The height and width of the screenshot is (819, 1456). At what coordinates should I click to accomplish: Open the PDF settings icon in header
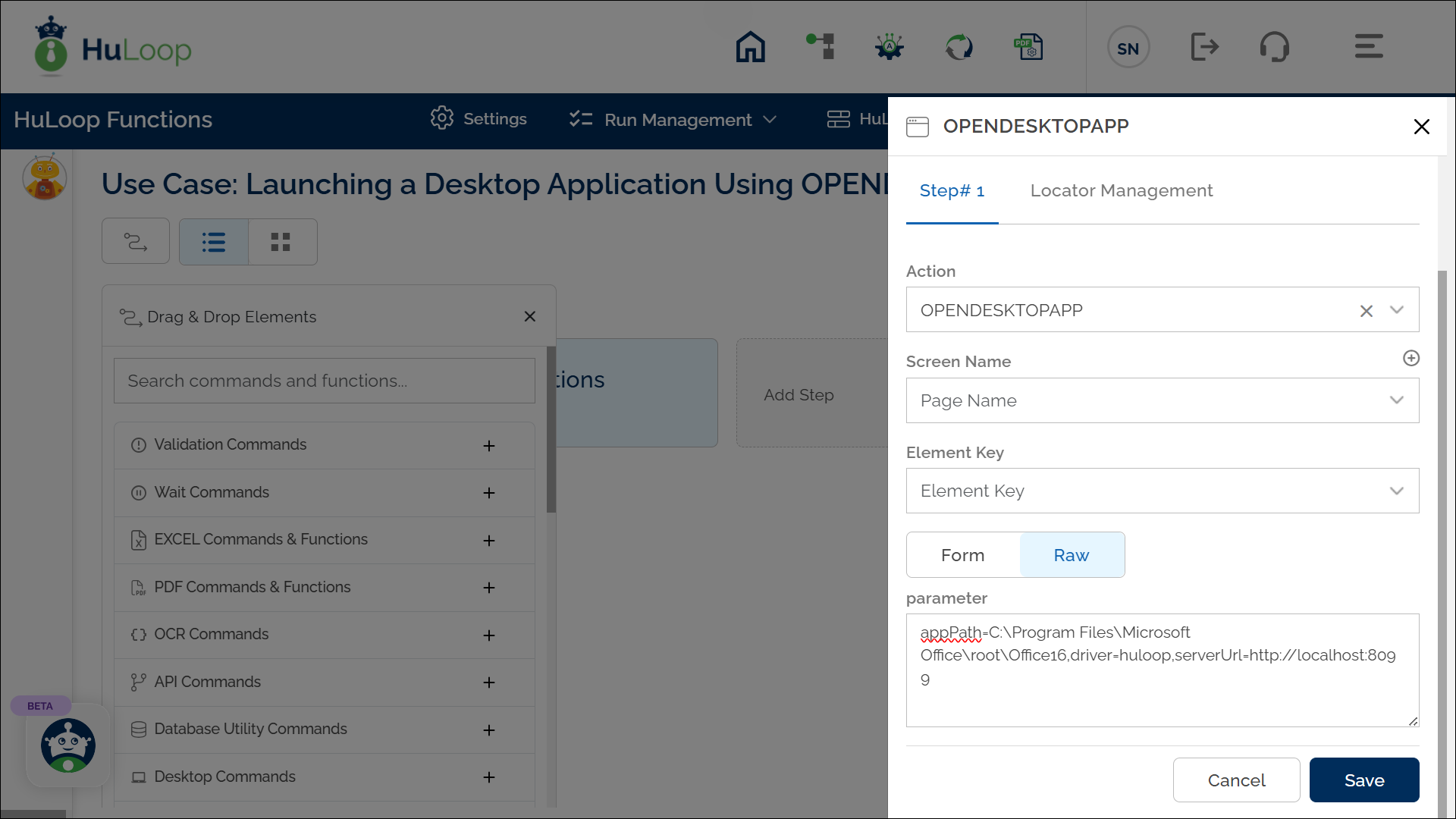coord(1028,47)
